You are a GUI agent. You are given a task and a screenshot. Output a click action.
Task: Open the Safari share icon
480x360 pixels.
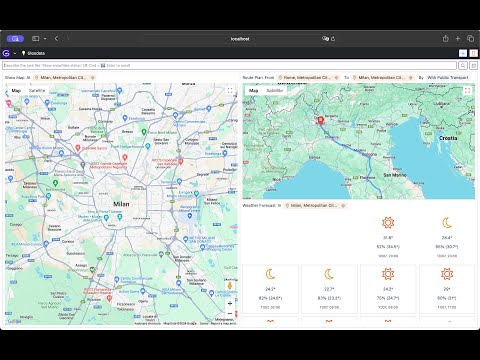(x=446, y=39)
